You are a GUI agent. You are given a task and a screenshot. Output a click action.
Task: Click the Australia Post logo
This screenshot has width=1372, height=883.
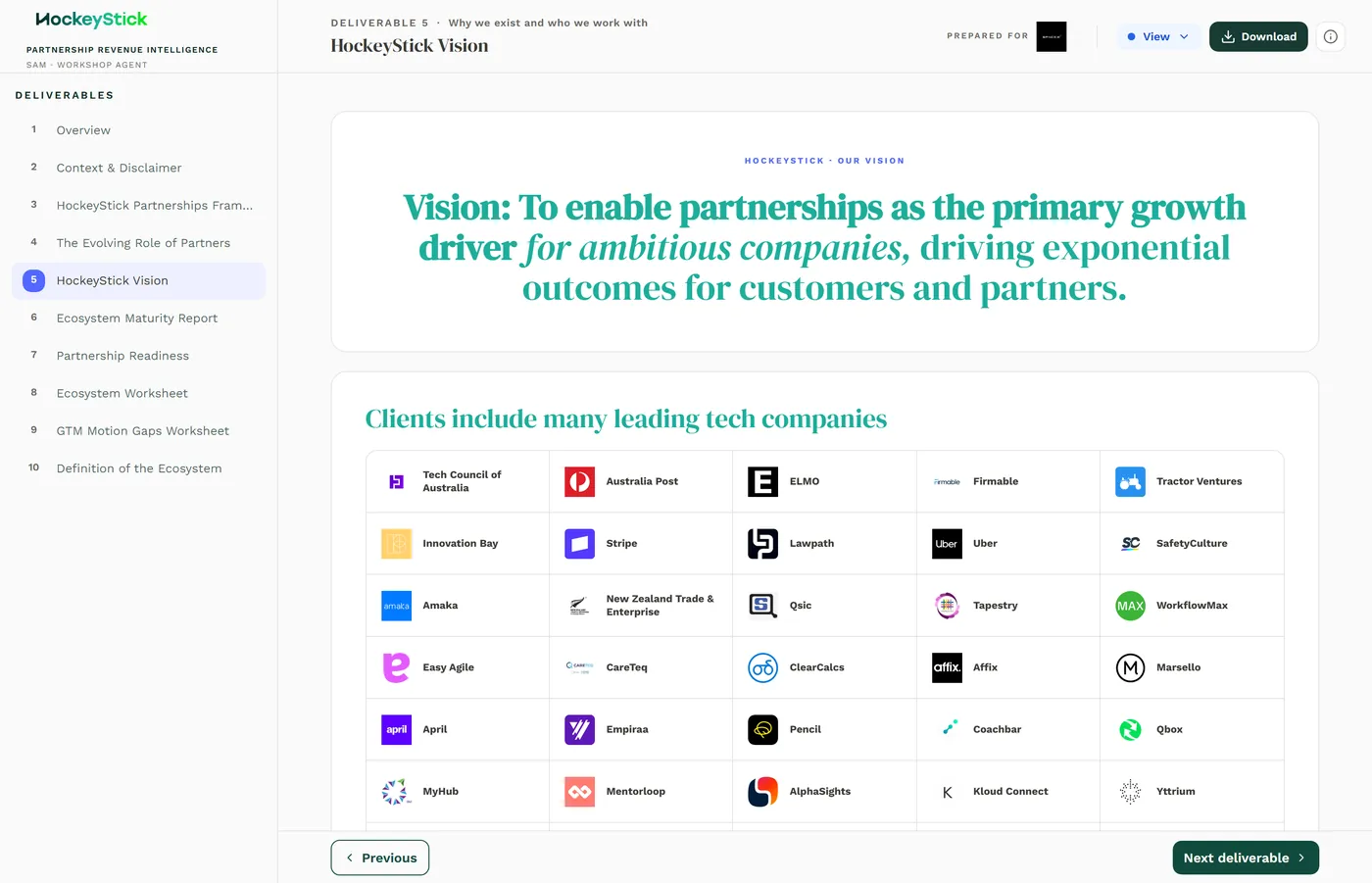click(580, 481)
